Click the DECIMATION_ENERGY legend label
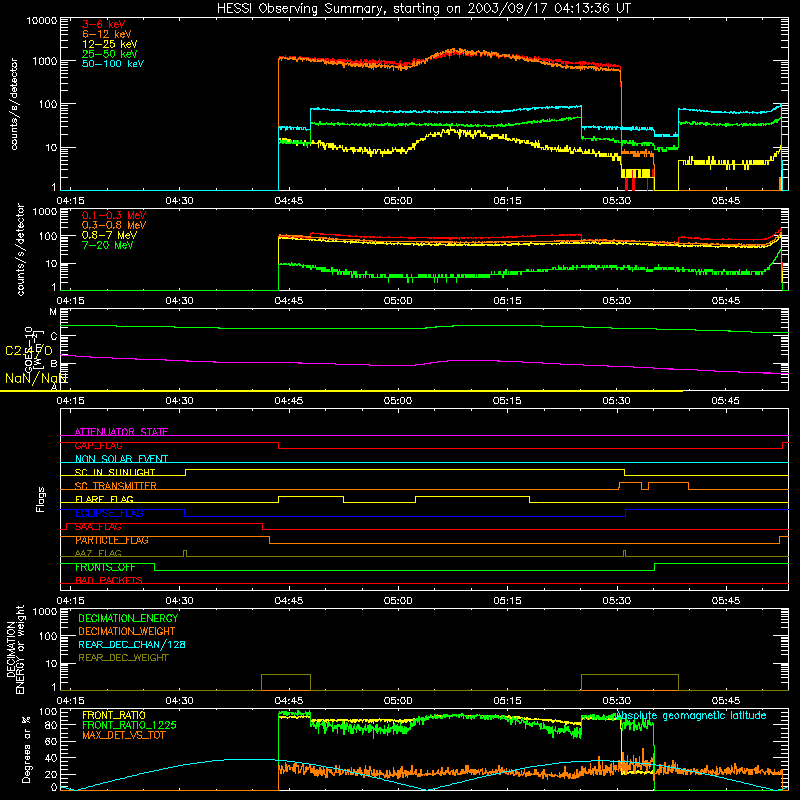Image resolution: width=800 pixels, height=800 pixels. pos(128,618)
